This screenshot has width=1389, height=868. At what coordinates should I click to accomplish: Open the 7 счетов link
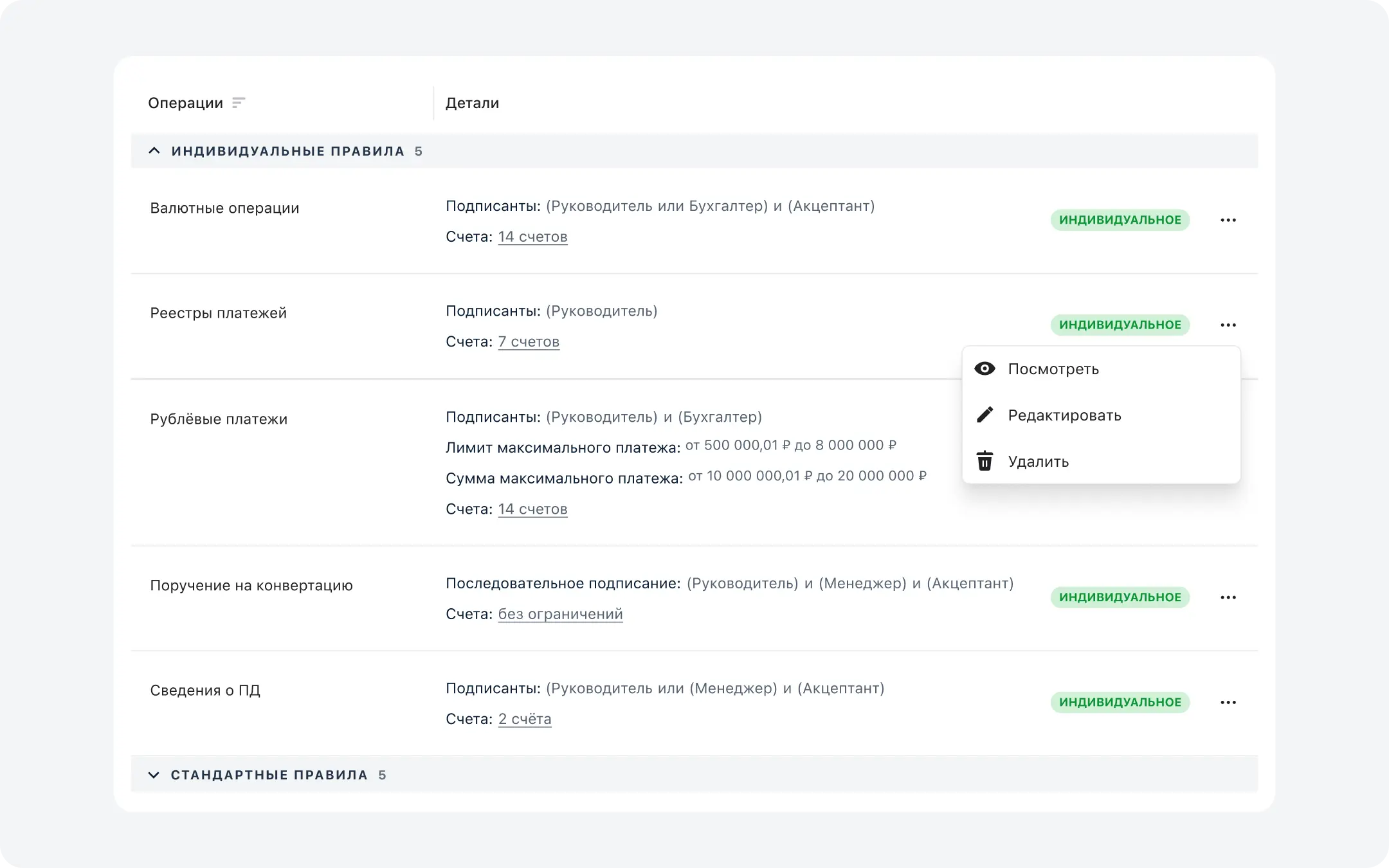[x=529, y=341]
